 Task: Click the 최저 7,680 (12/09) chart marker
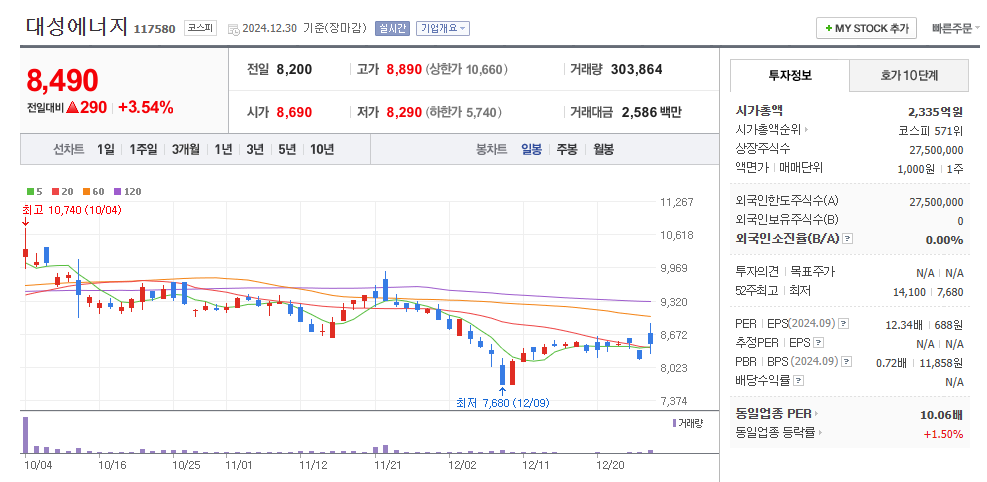click(502, 403)
